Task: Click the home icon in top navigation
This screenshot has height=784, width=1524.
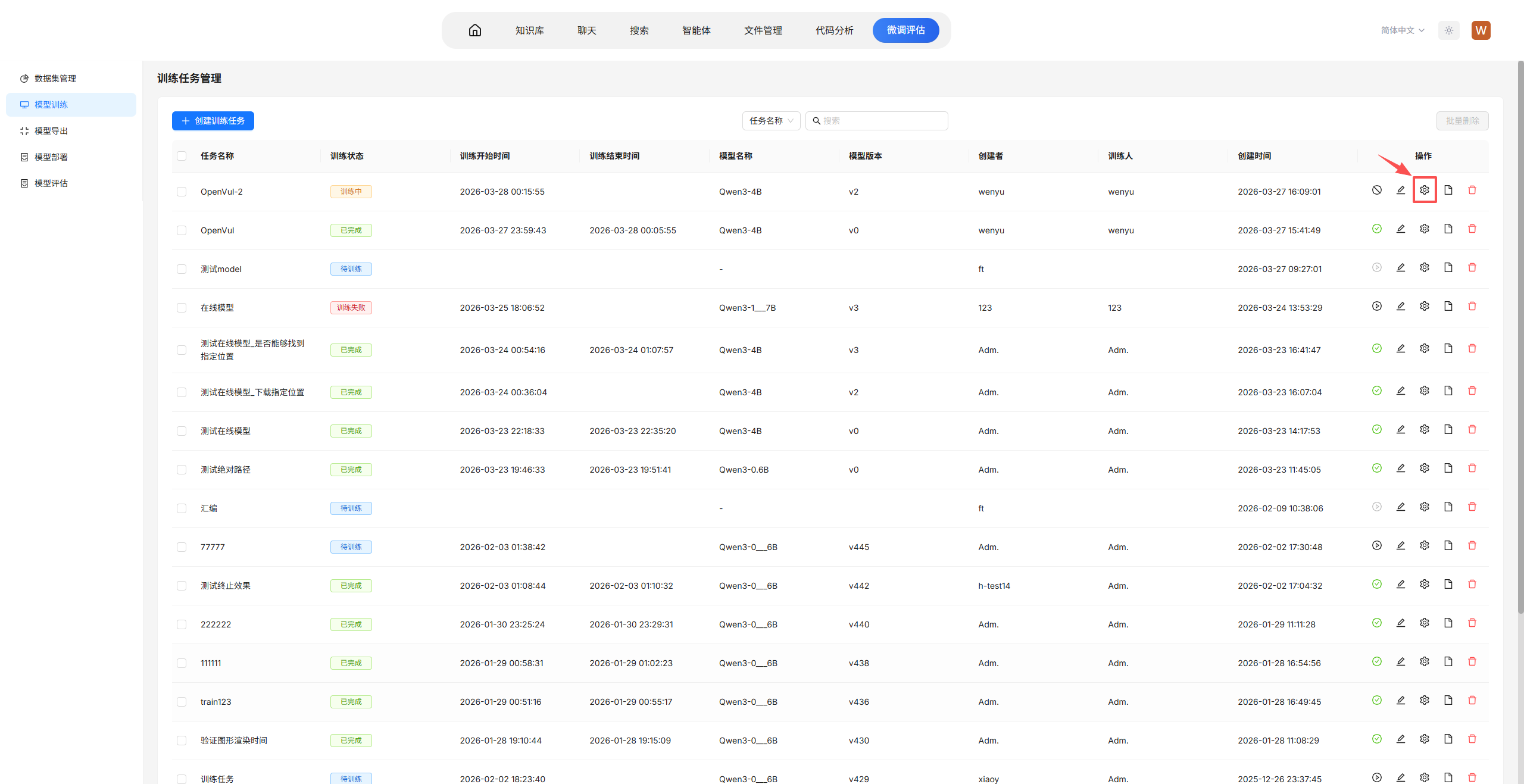Action: pyautogui.click(x=474, y=30)
